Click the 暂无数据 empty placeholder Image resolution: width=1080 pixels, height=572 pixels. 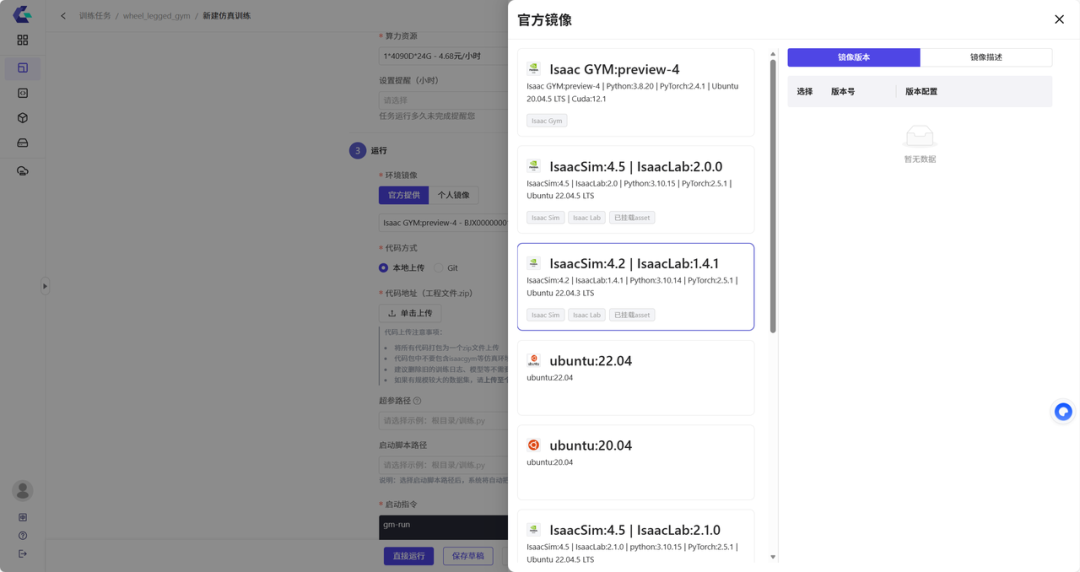920,144
